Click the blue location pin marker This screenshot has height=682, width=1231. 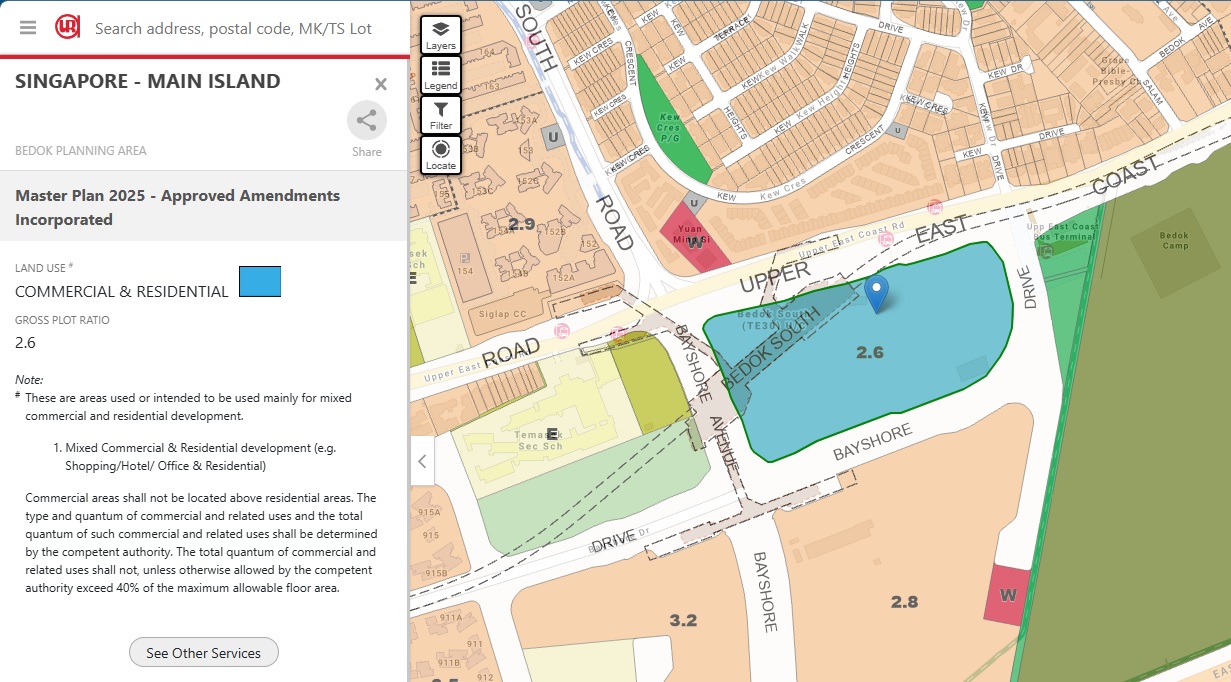(876, 293)
